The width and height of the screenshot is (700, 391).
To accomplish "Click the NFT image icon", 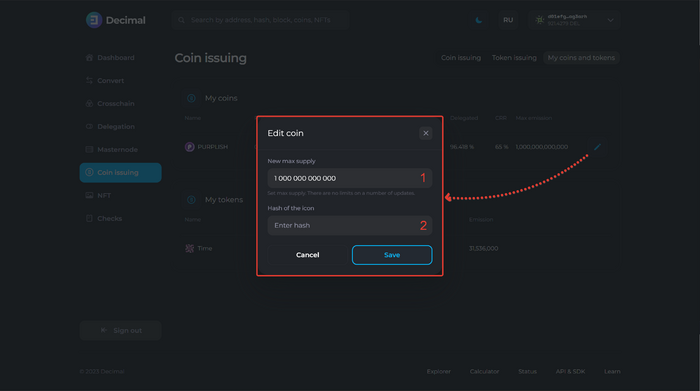I will 89,196.
